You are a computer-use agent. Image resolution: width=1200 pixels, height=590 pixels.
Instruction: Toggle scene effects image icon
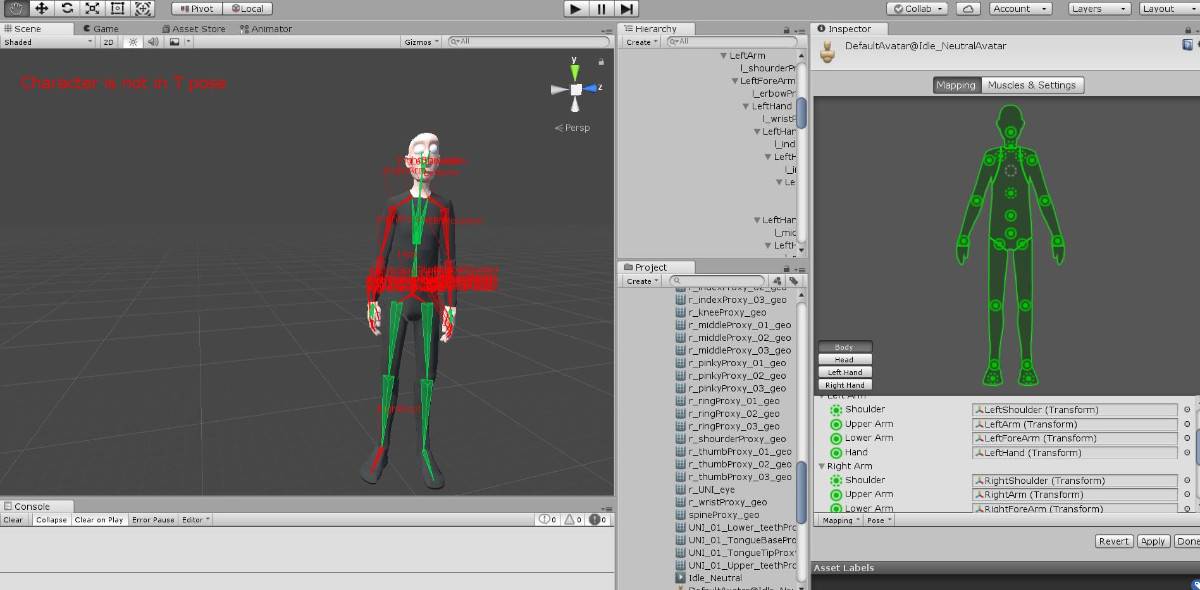[x=175, y=42]
